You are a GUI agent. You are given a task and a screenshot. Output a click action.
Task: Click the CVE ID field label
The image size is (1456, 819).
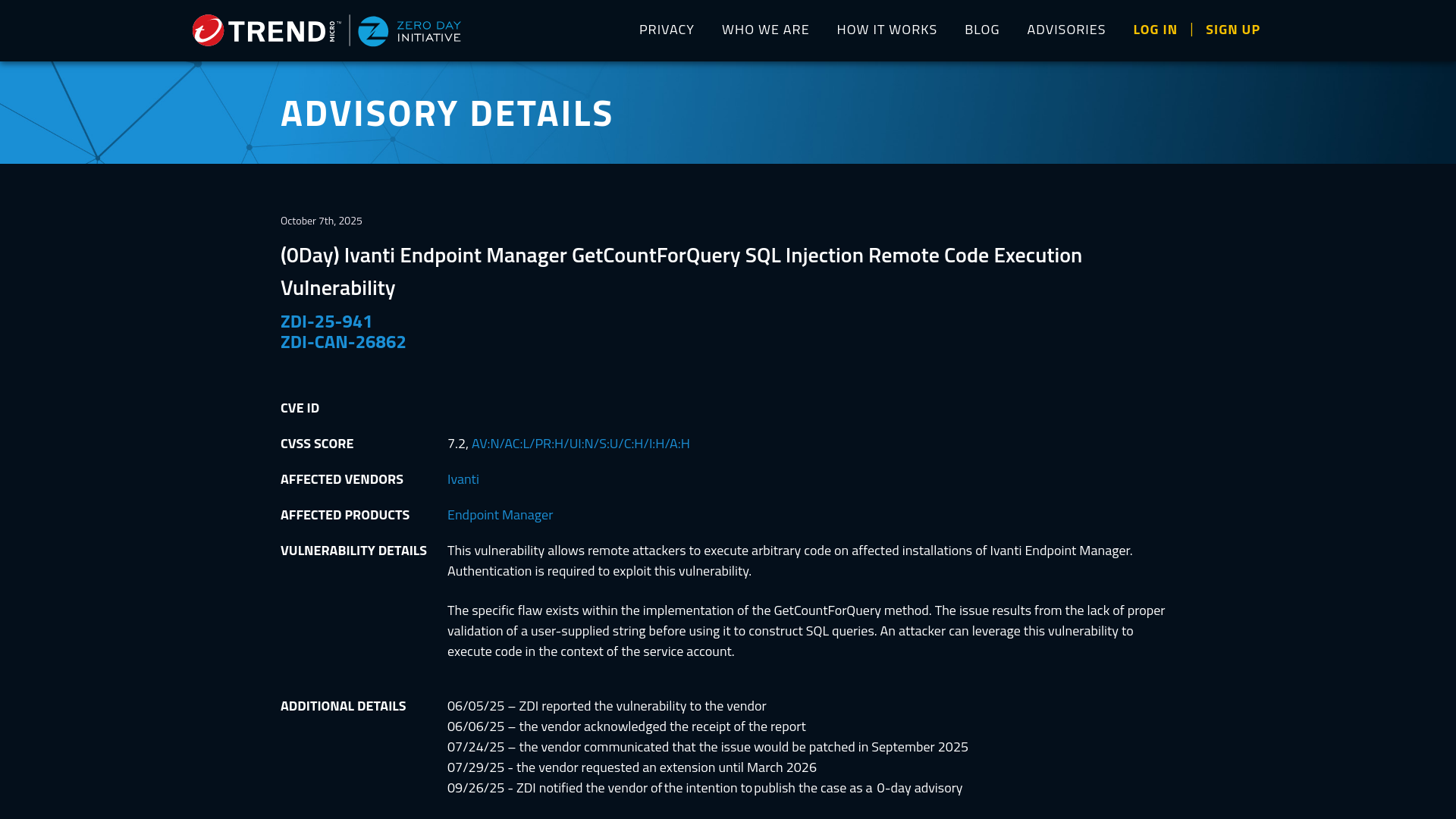(x=300, y=408)
